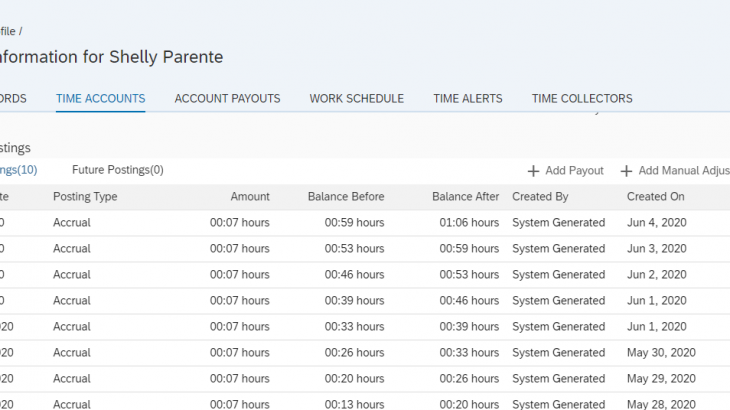This screenshot has height=410, width=730.
Task: Switch to the Time Accounts tab
Action: point(101,99)
